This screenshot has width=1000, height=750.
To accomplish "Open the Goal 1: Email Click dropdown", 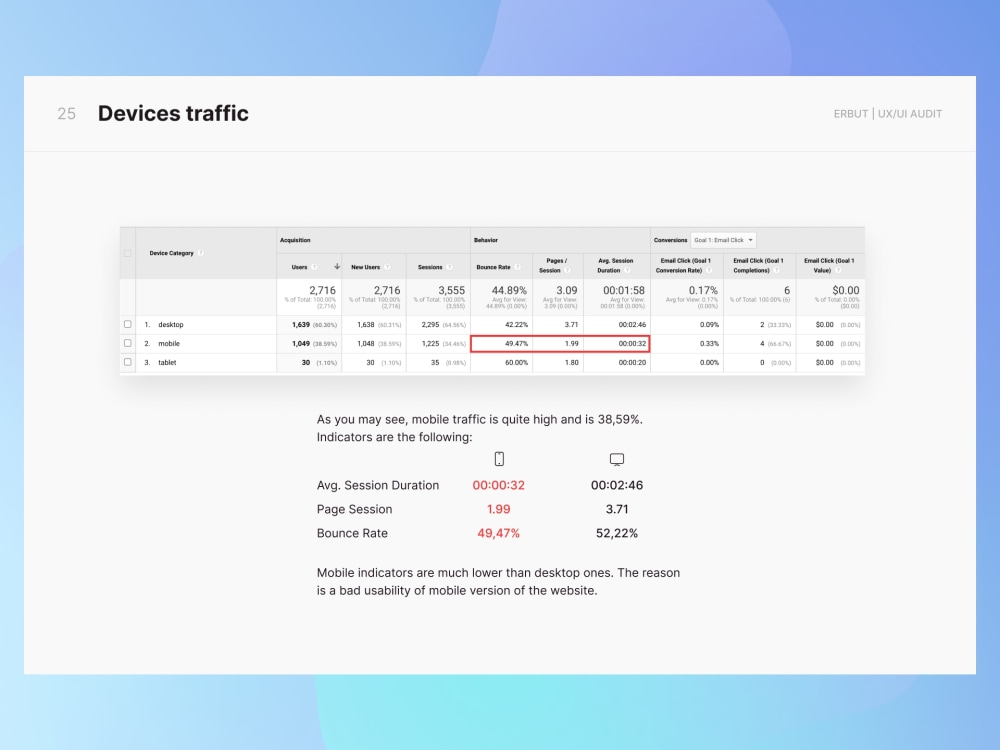I will coord(723,240).
